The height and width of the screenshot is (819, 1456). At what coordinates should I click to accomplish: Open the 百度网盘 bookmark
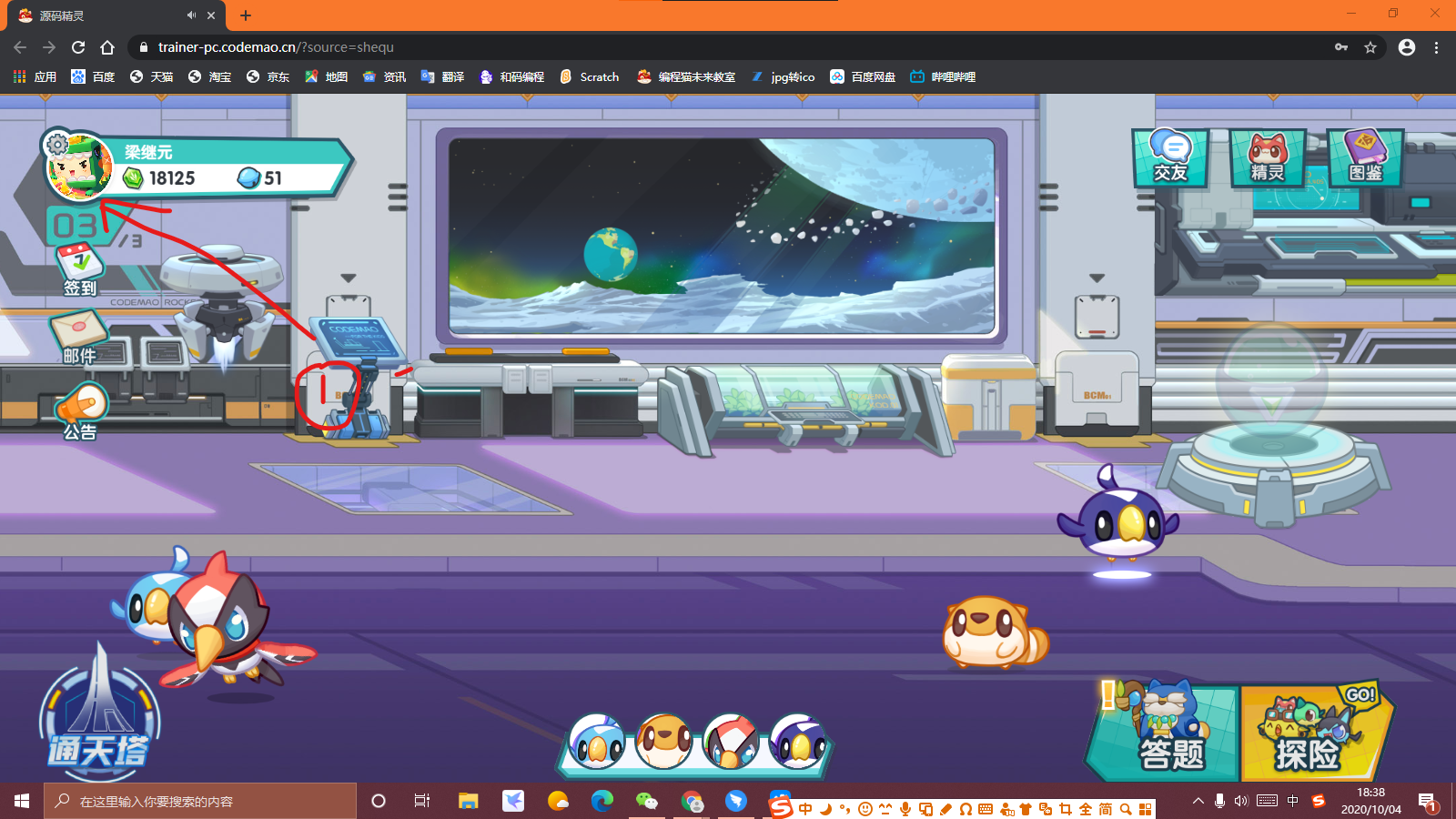[863, 77]
